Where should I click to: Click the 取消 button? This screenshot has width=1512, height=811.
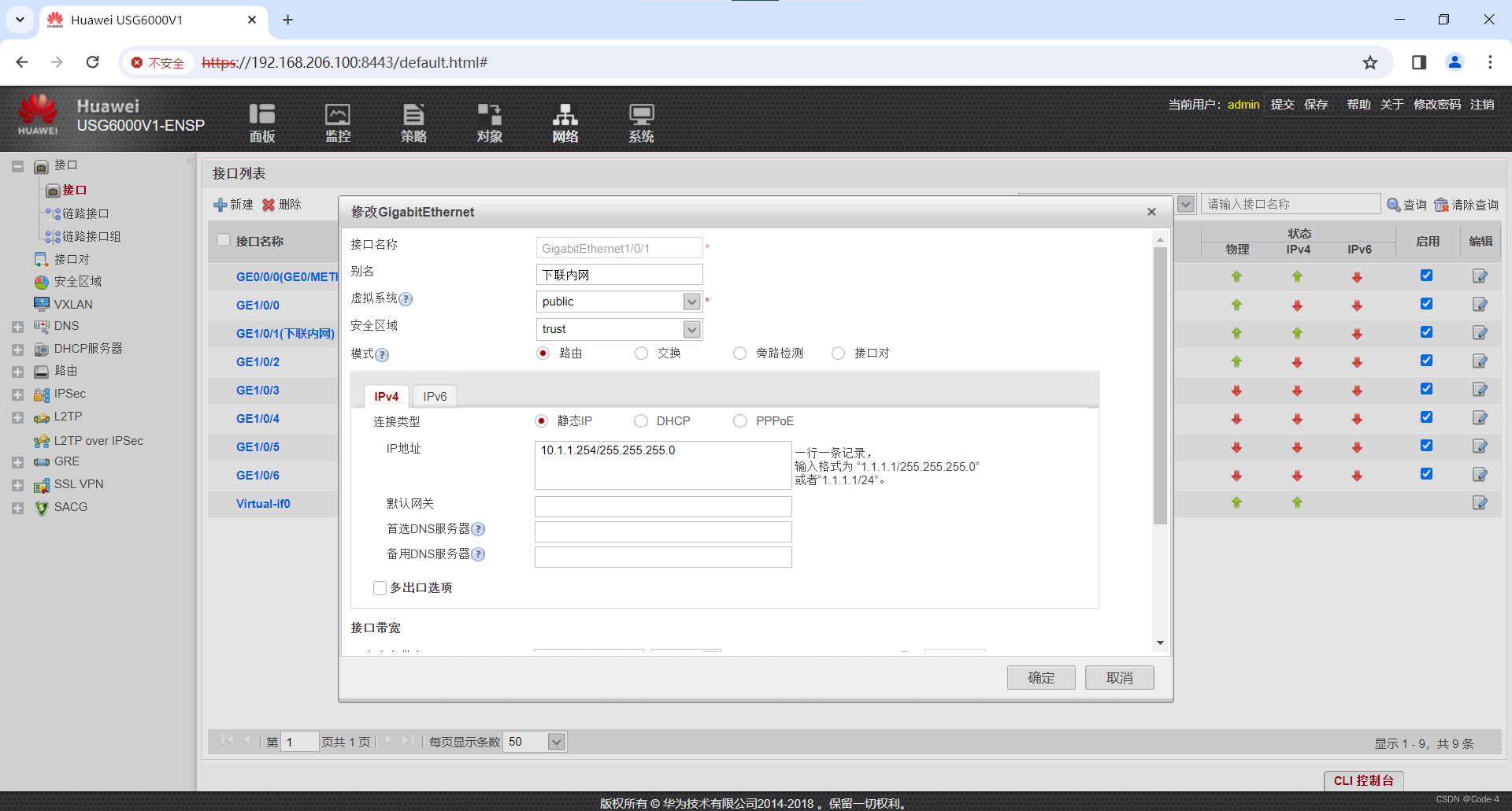click(x=1119, y=678)
